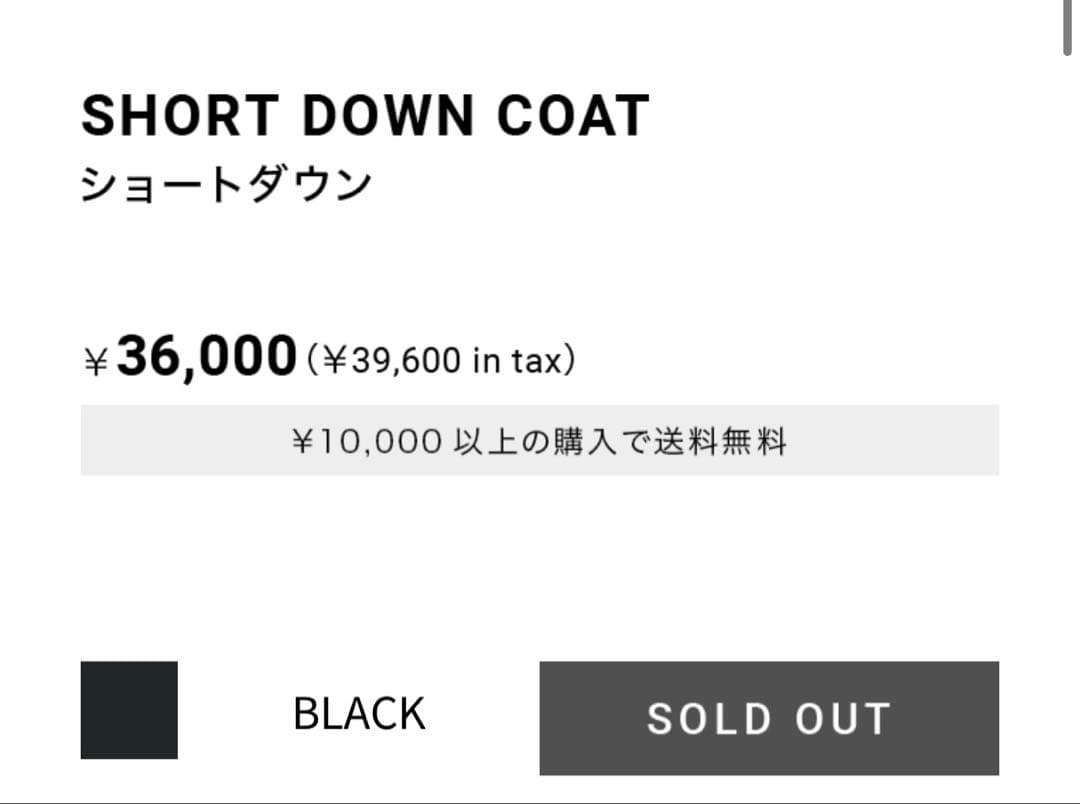
Task: Click the in tax label text
Action: pyautogui.click(x=520, y=360)
